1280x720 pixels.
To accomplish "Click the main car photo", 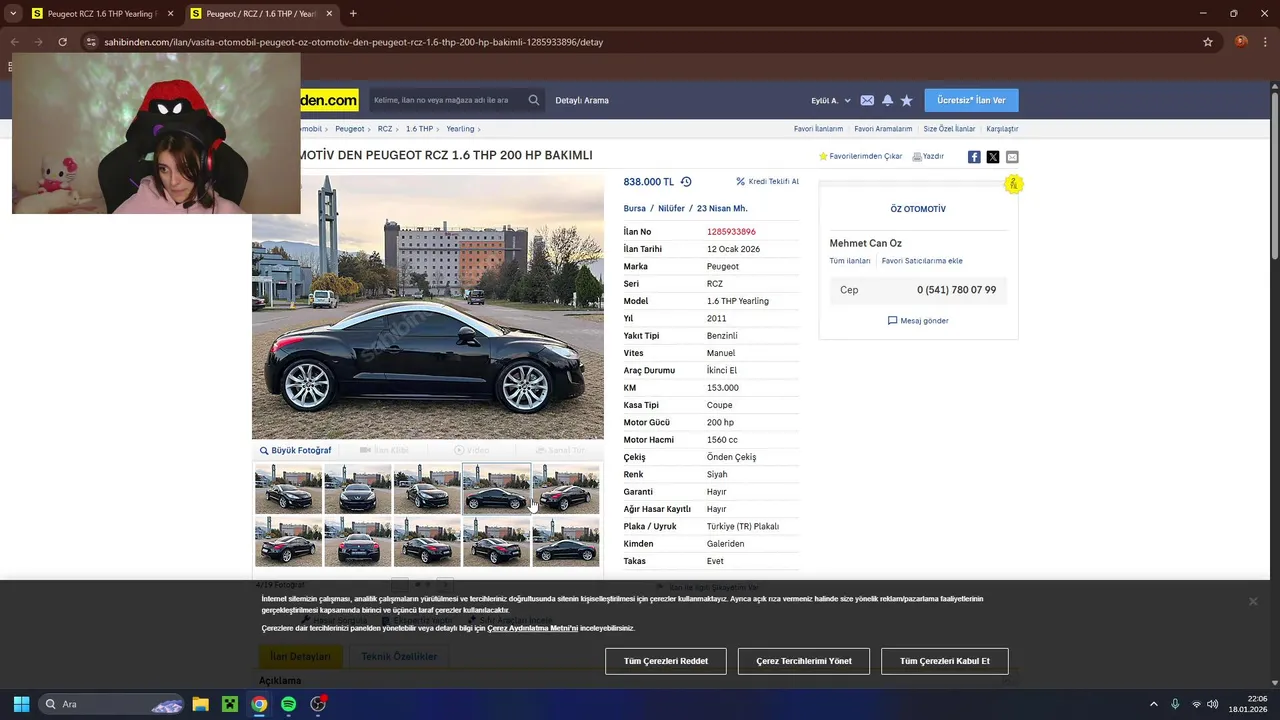I will [x=428, y=307].
